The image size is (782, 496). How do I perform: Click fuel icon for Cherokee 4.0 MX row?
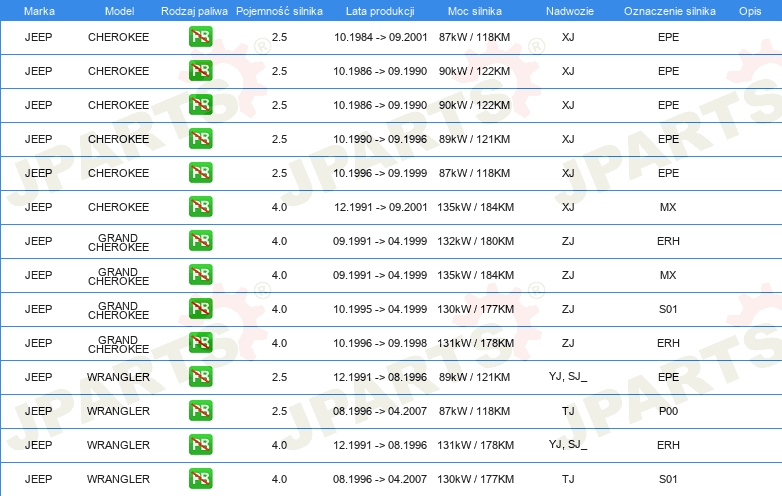[x=200, y=207]
